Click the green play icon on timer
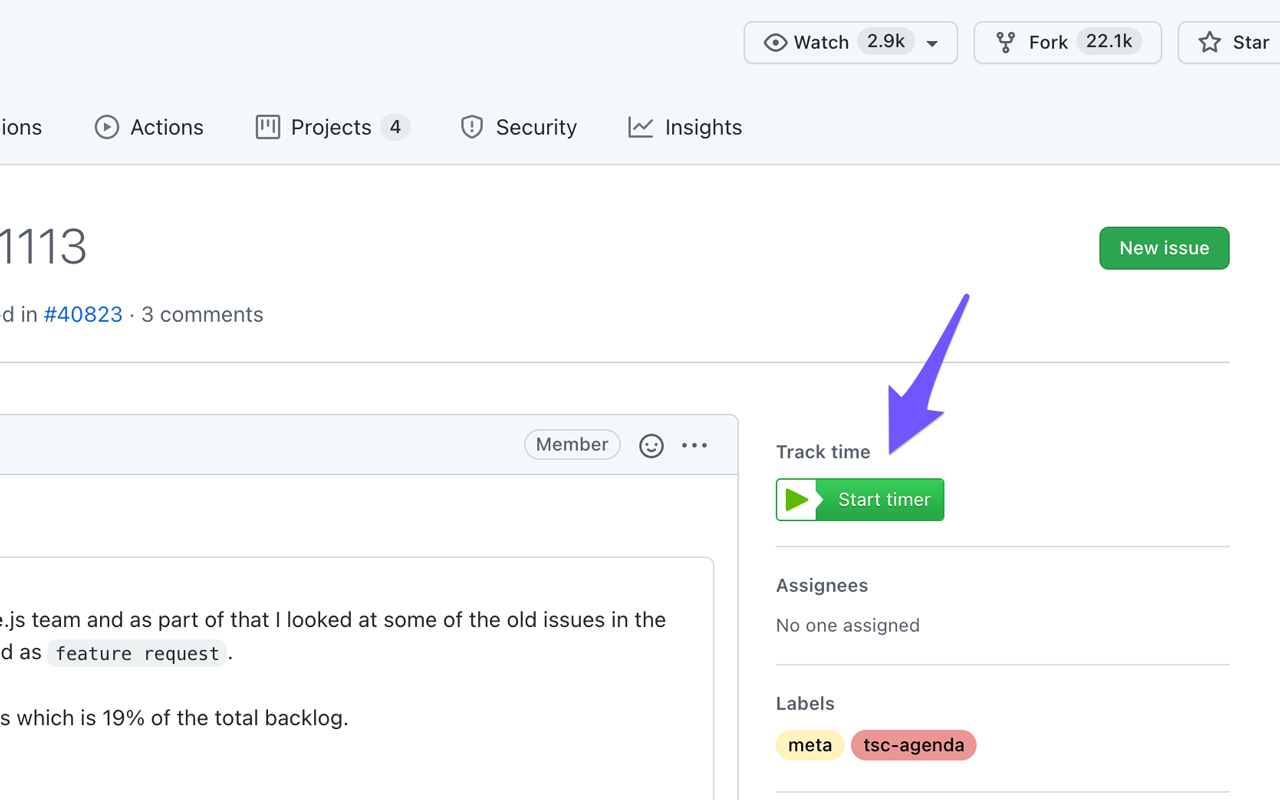Image resolution: width=1280 pixels, height=800 pixels. click(797, 500)
